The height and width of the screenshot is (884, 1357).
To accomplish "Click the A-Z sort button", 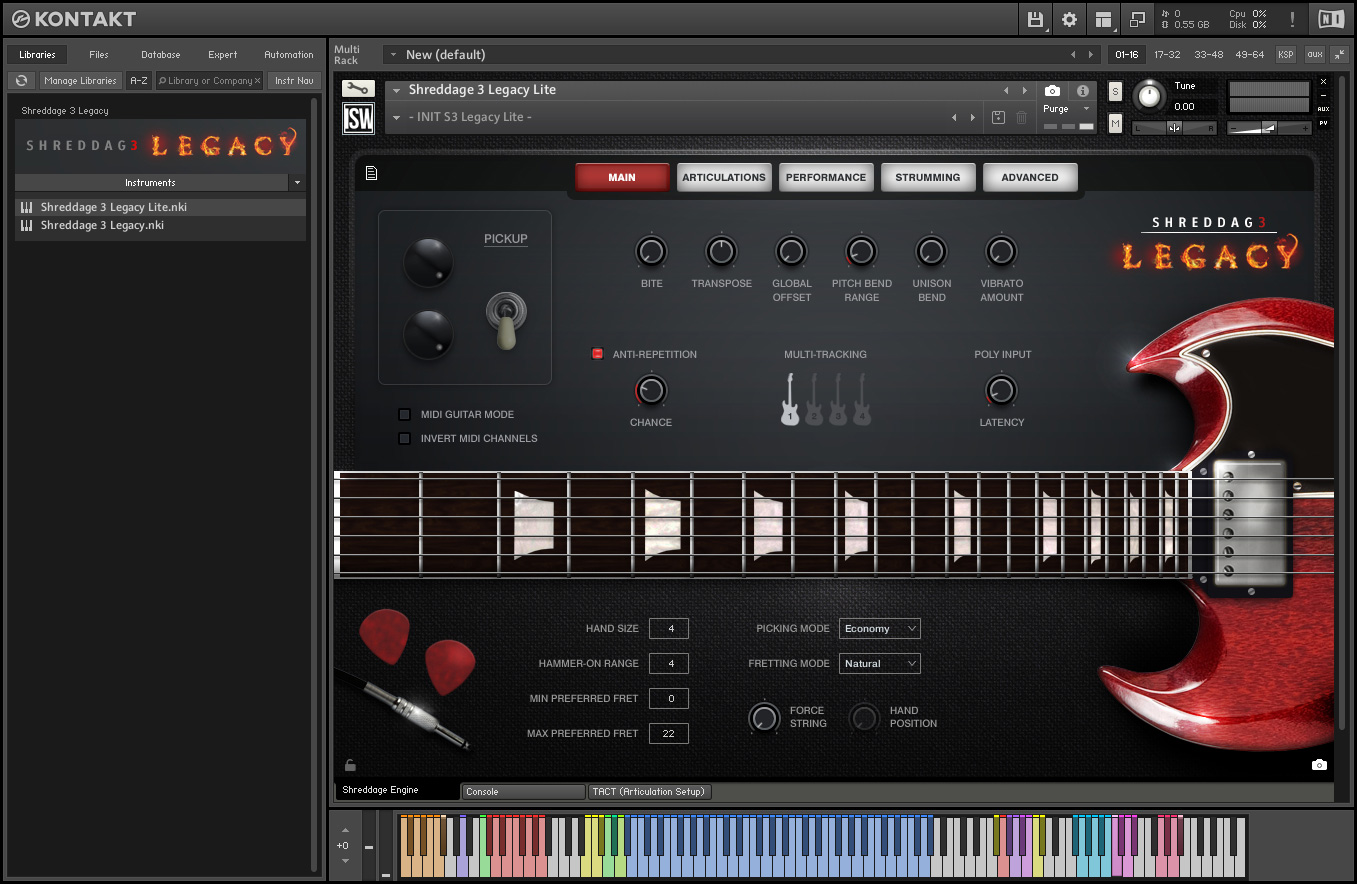I will point(139,80).
